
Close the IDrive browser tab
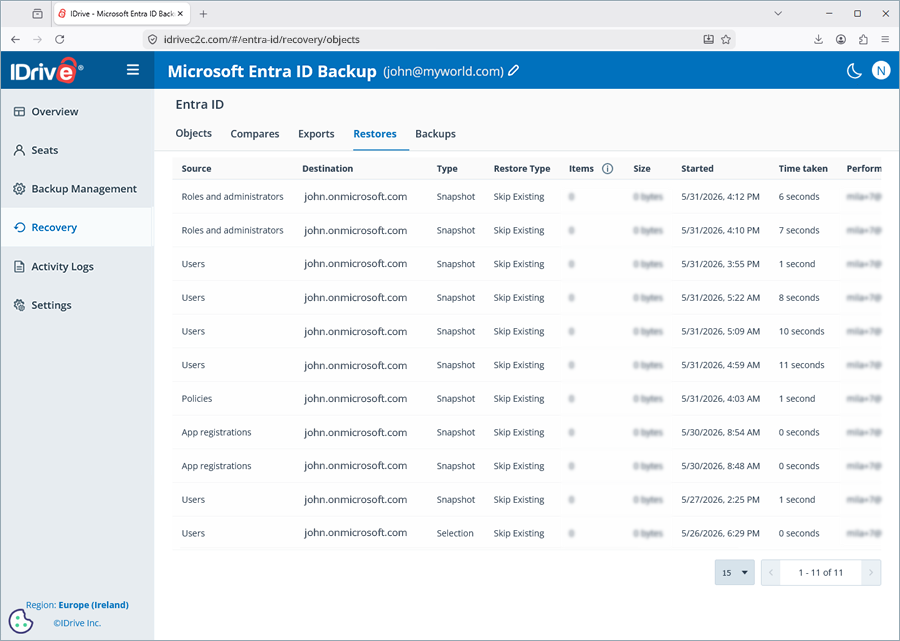coord(180,14)
